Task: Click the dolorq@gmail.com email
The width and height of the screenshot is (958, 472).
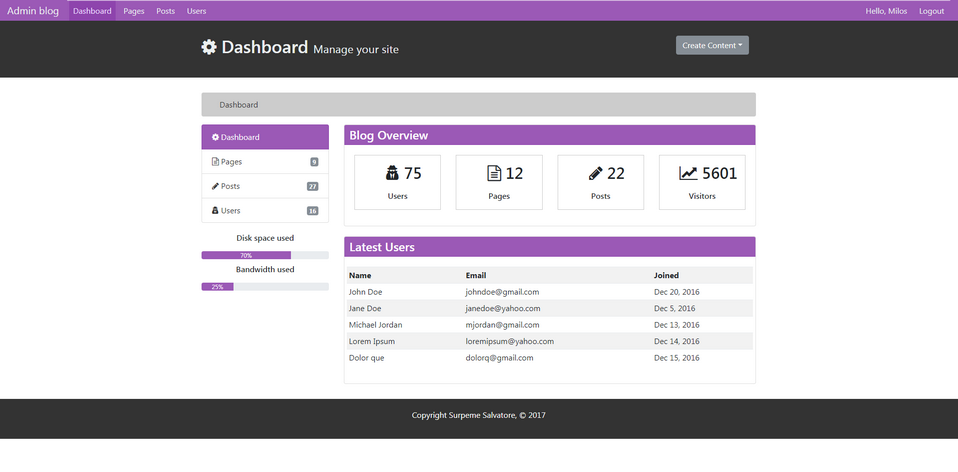Action: [499, 358]
